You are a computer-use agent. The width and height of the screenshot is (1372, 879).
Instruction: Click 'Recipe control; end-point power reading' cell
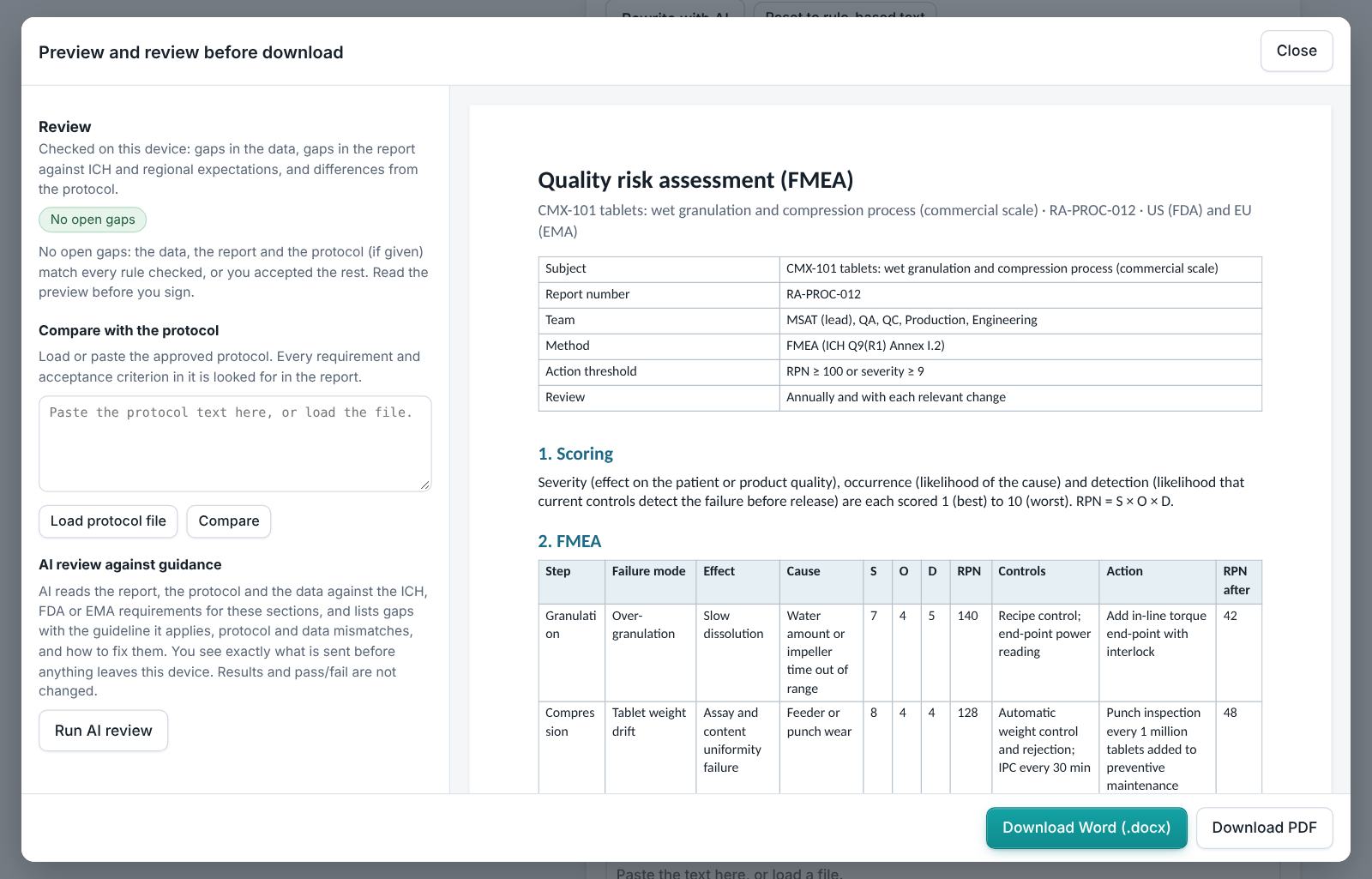coord(1045,652)
